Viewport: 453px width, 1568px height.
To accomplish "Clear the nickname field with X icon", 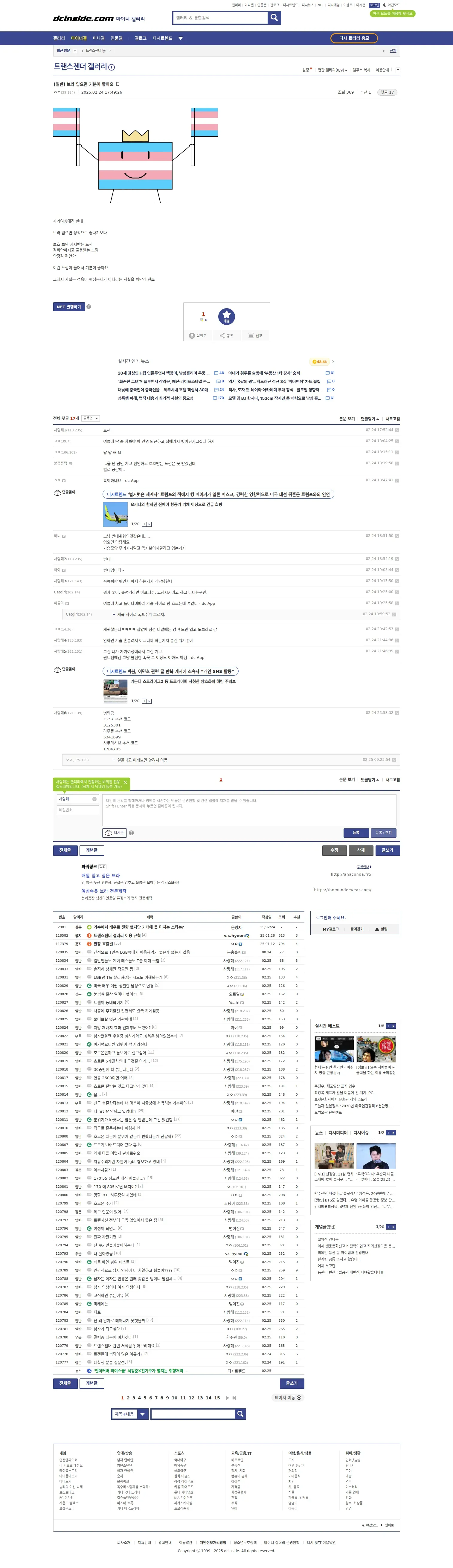I will (94, 799).
